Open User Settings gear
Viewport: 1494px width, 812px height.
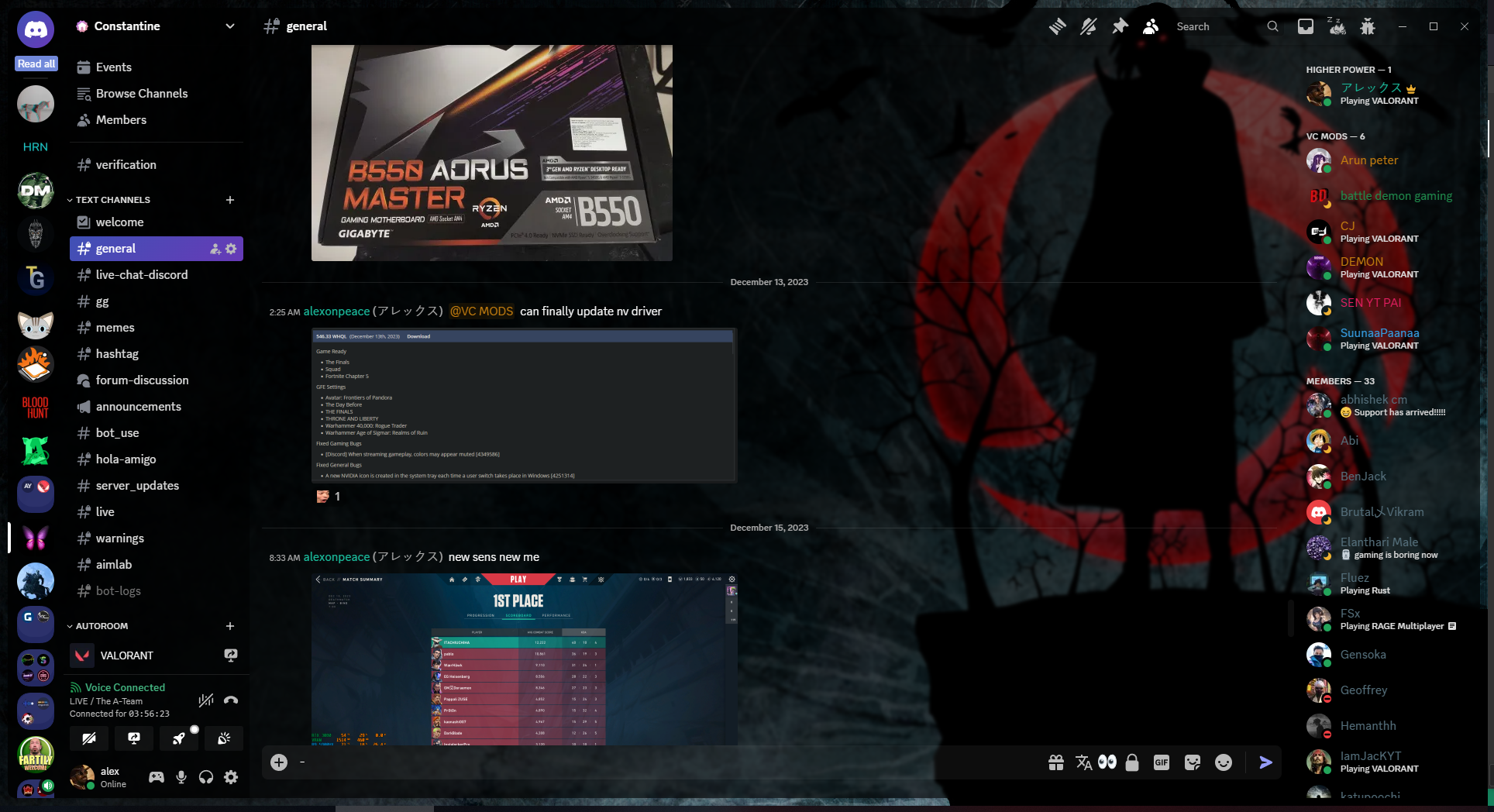click(x=231, y=777)
